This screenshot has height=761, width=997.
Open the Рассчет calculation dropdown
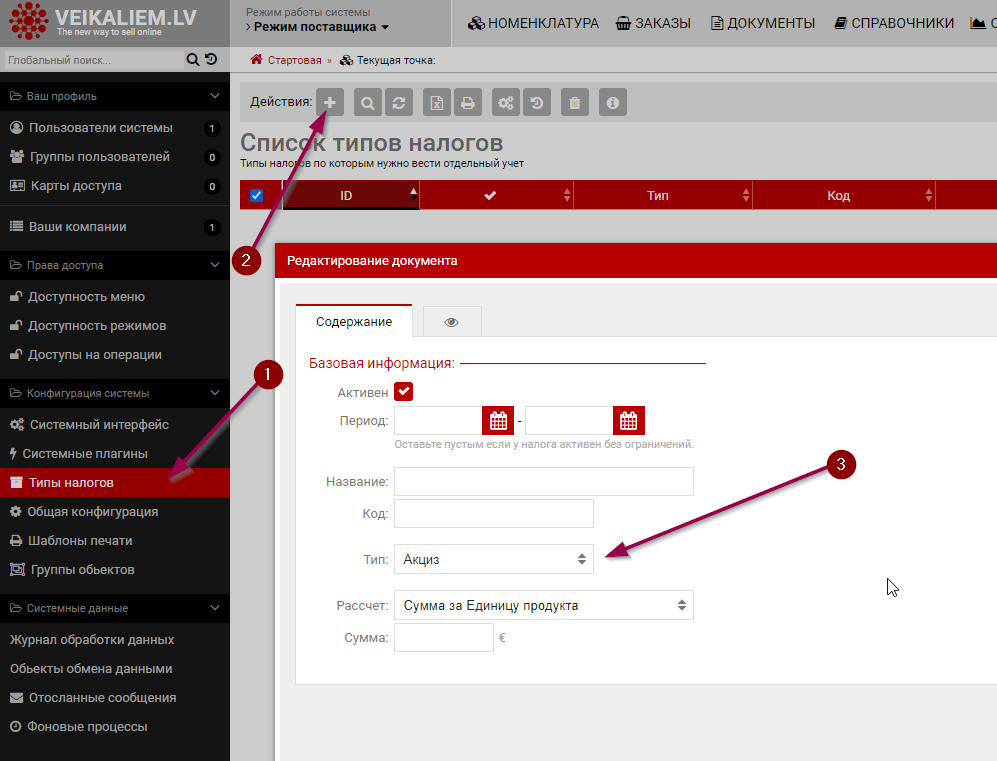[543, 605]
